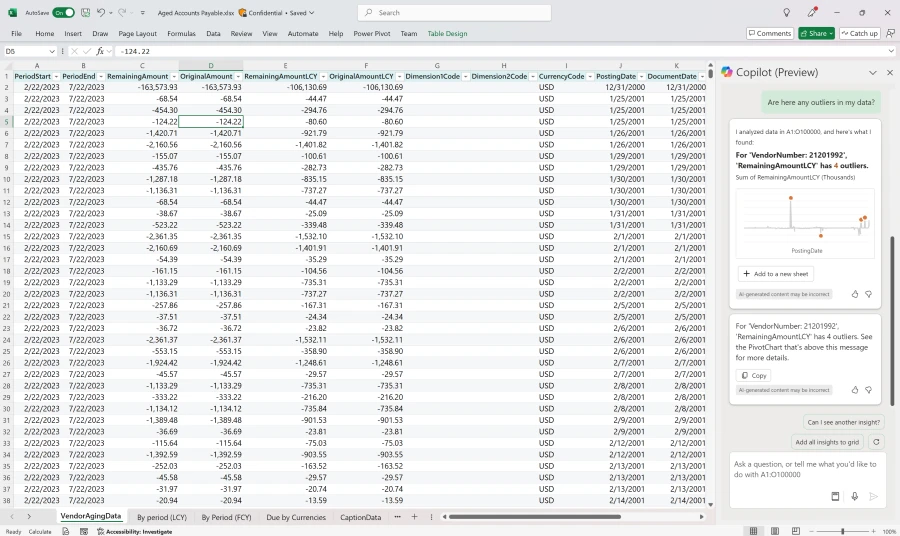
Task: Click the green Share button
Action: click(816, 33)
